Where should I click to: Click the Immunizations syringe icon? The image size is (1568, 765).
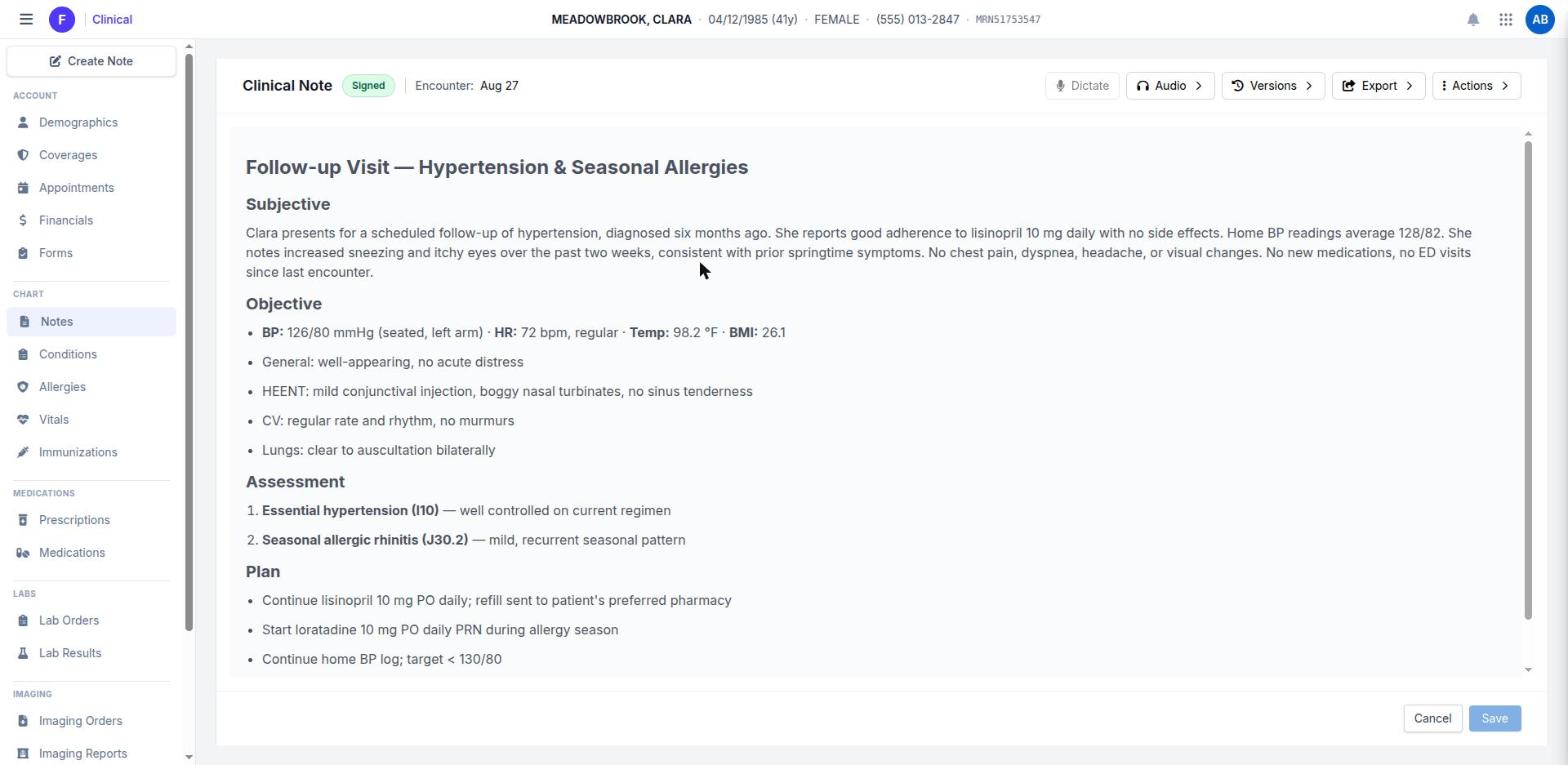click(23, 453)
